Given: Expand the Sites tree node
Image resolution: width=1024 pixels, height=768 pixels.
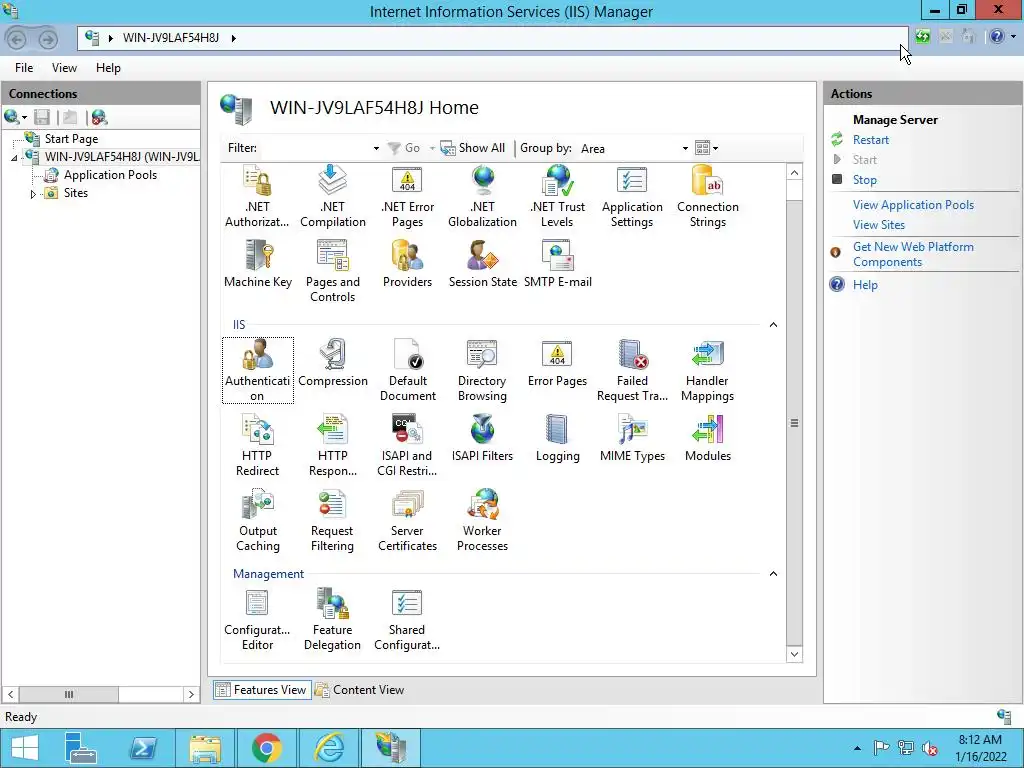Looking at the screenshot, I should [x=33, y=194].
